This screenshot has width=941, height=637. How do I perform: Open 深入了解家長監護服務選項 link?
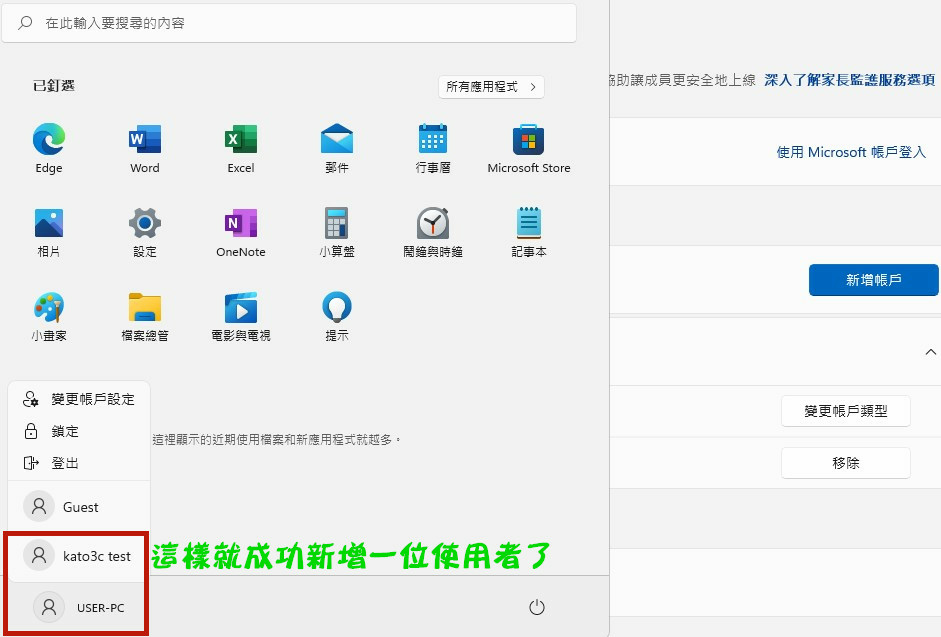pyautogui.click(x=850, y=80)
